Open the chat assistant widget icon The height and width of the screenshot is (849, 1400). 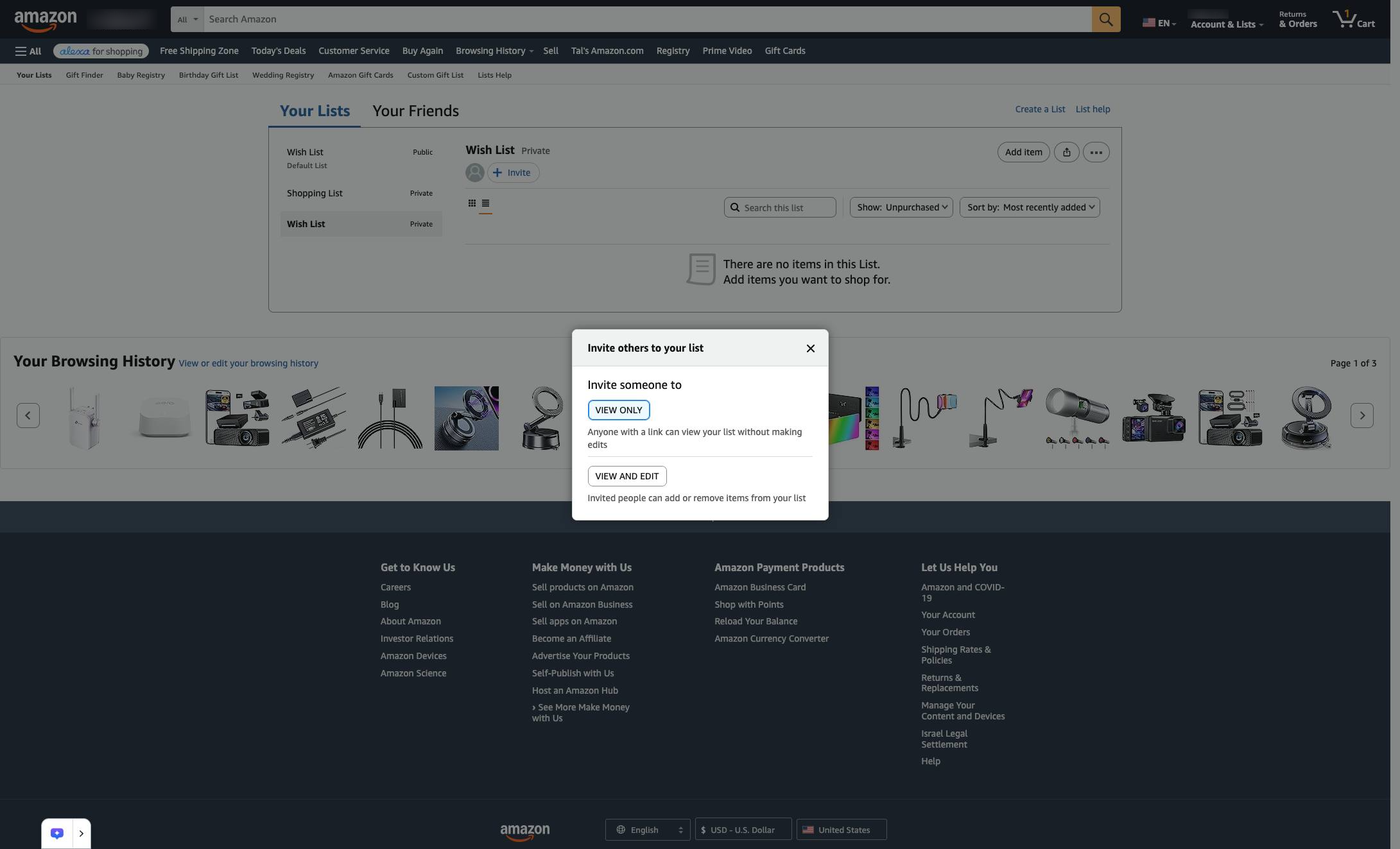click(57, 834)
